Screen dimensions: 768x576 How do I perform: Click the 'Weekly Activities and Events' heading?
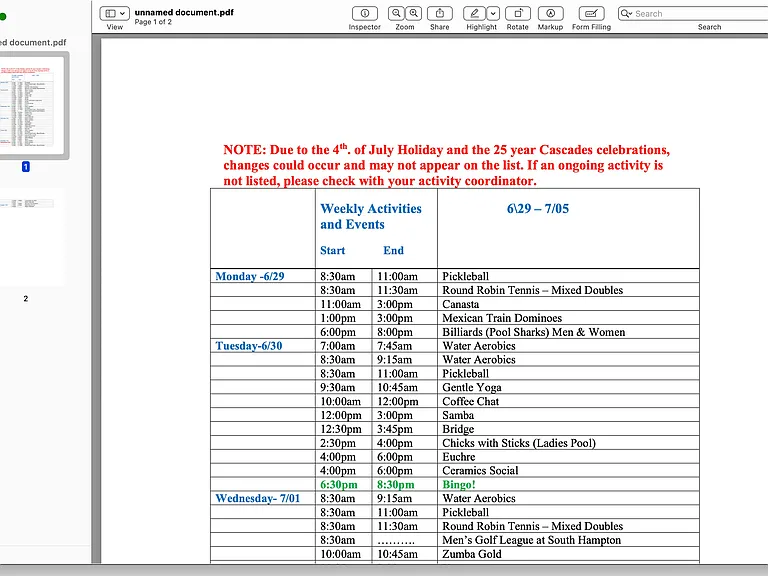[371, 216]
